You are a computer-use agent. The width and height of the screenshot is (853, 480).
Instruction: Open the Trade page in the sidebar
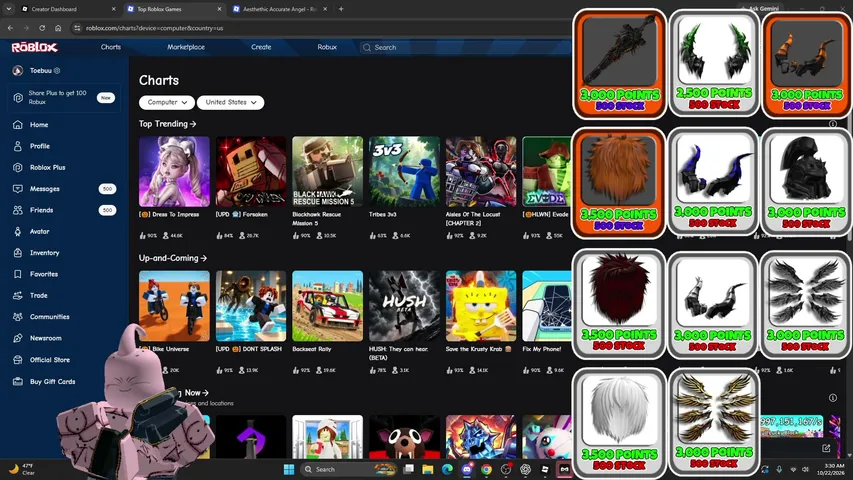[x=39, y=296]
